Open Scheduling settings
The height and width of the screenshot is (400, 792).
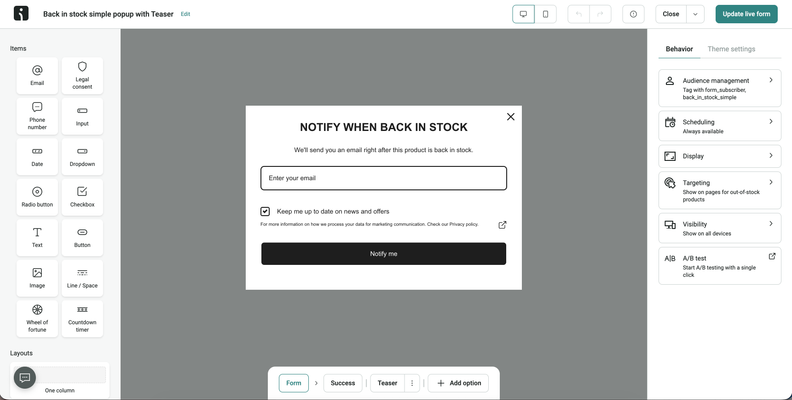pyautogui.click(x=720, y=126)
